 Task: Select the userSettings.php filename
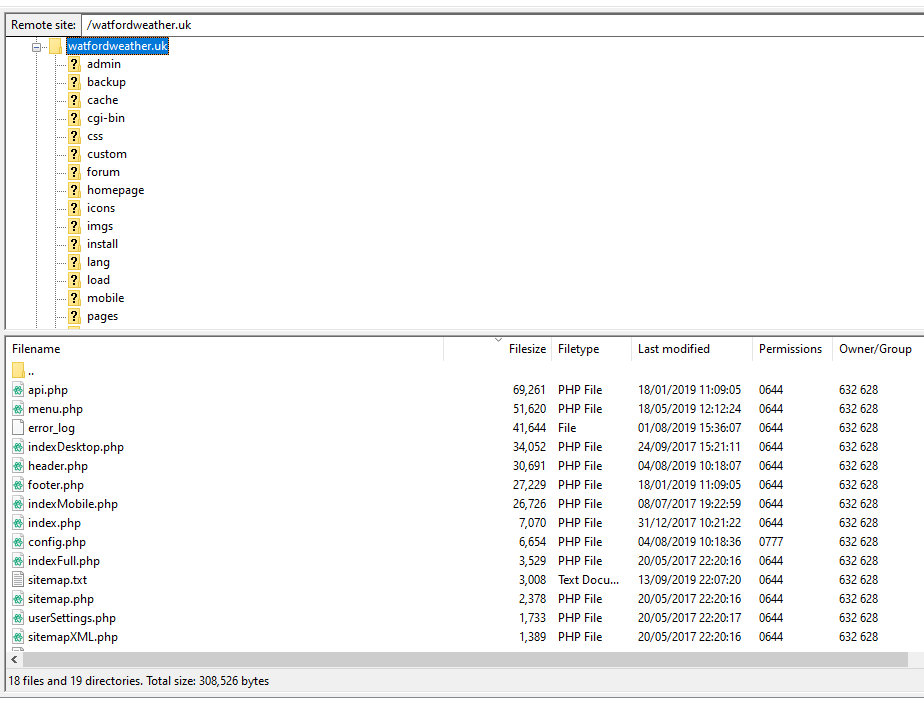[72, 618]
